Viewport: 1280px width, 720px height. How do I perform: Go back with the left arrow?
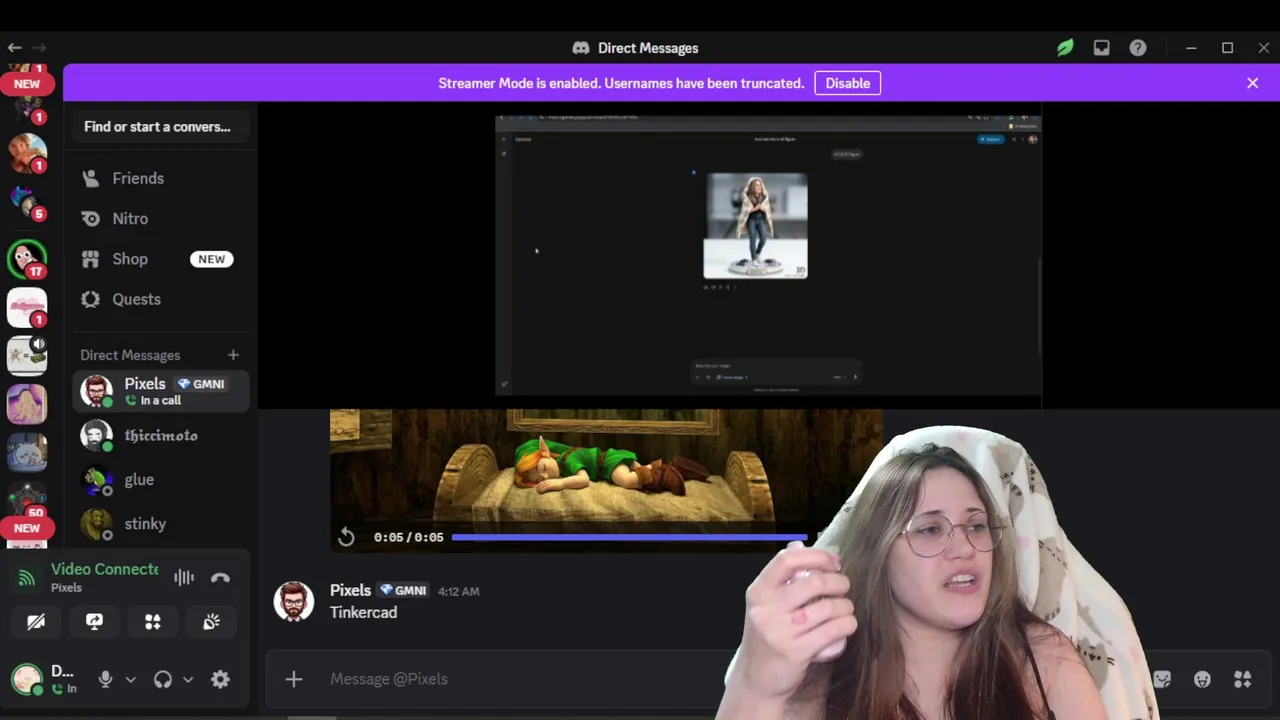[15, 48]
